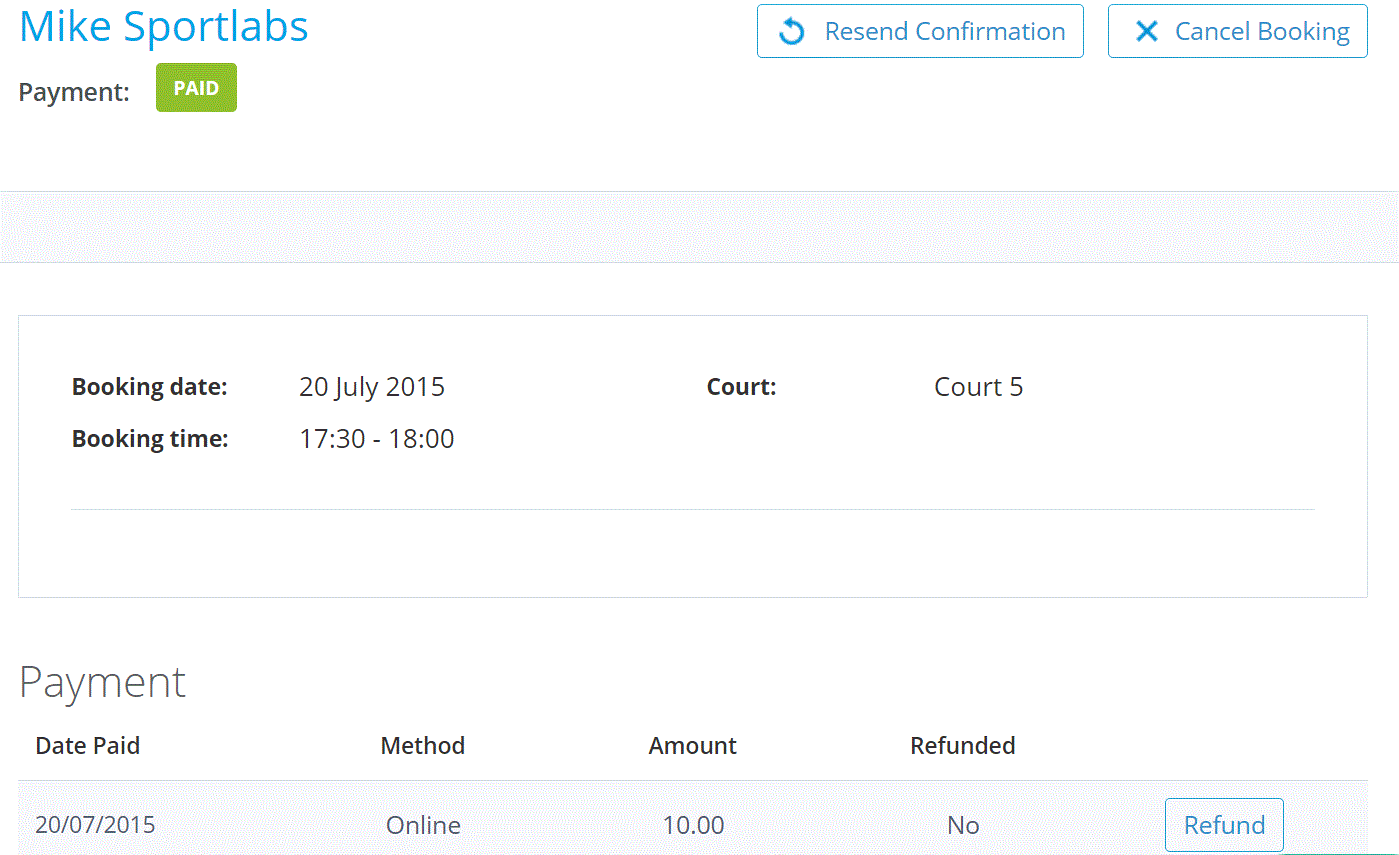This screenshot has width=1399, height=855.
Task: Click the booking time 17:30 - 18:00
Action: pos(377,439)
